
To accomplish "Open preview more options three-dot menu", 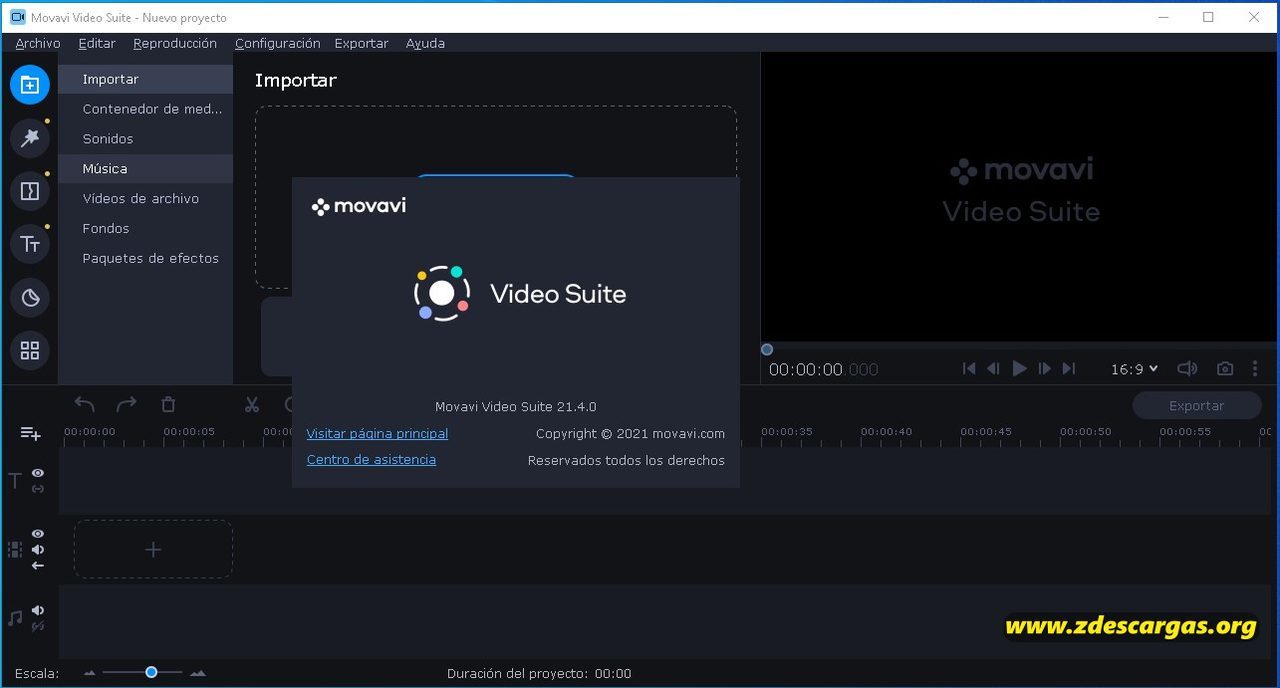I will point(1255,369).
